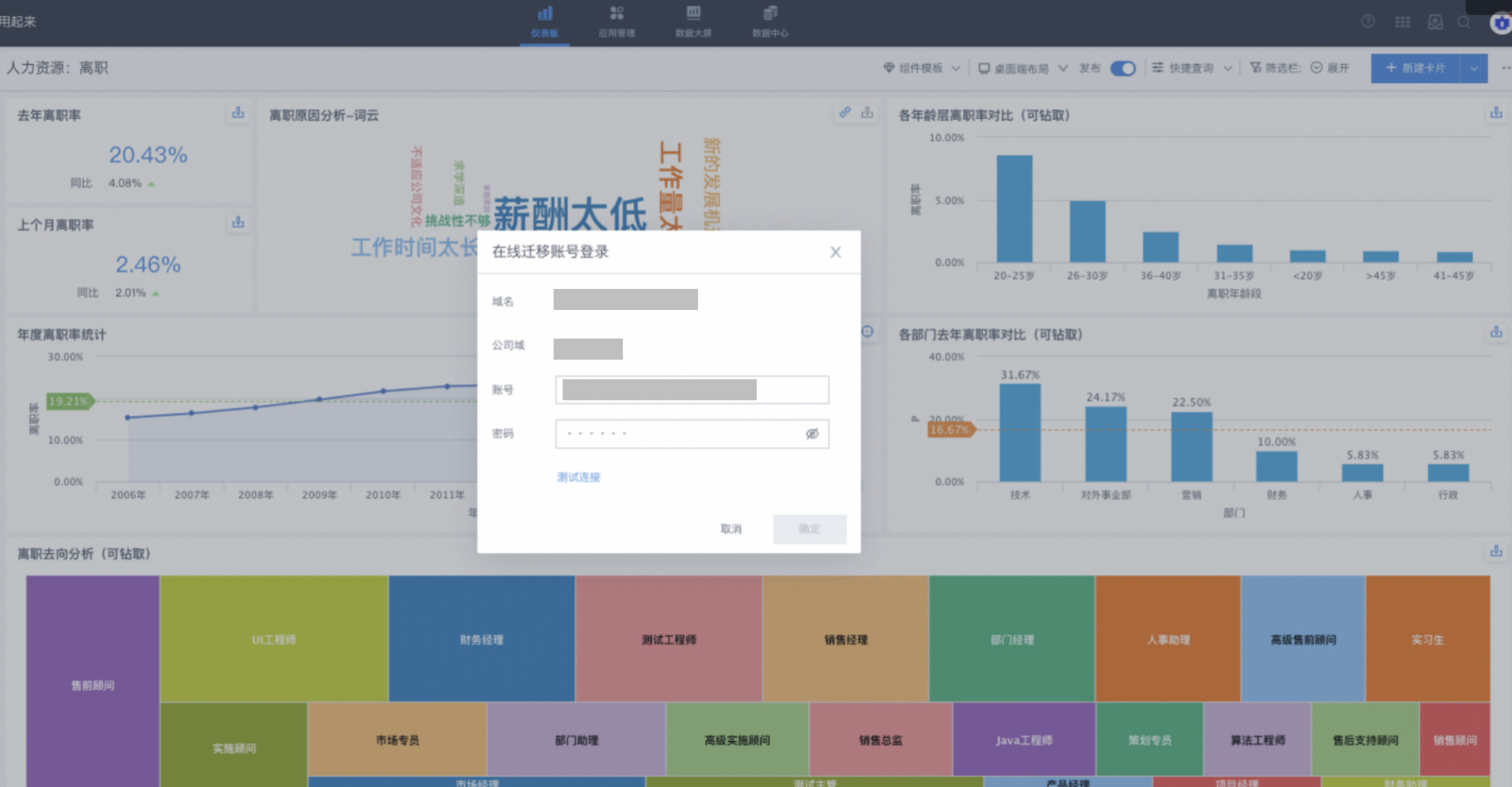The image size is (1512, 787).
Task: Export the 去年离职率 card
Action: pyautogui.click(x=238, y=113)
